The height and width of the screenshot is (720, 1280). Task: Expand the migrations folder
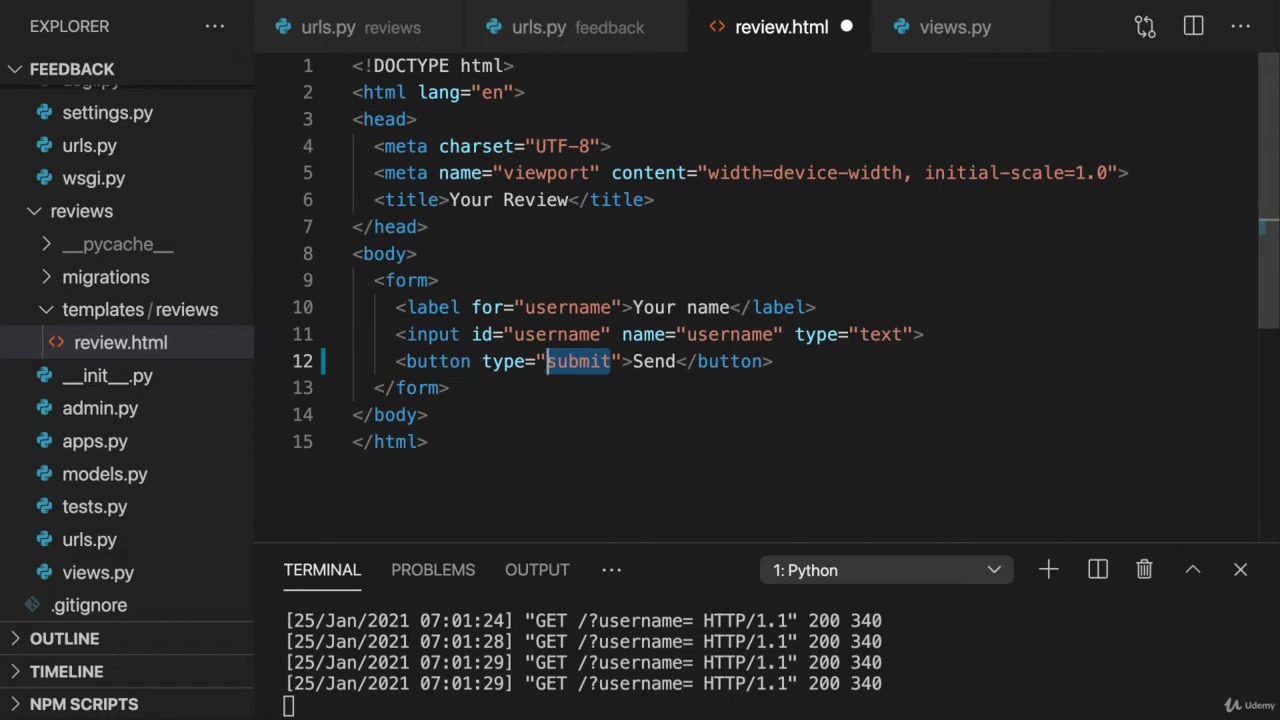(x=105, y=277)
